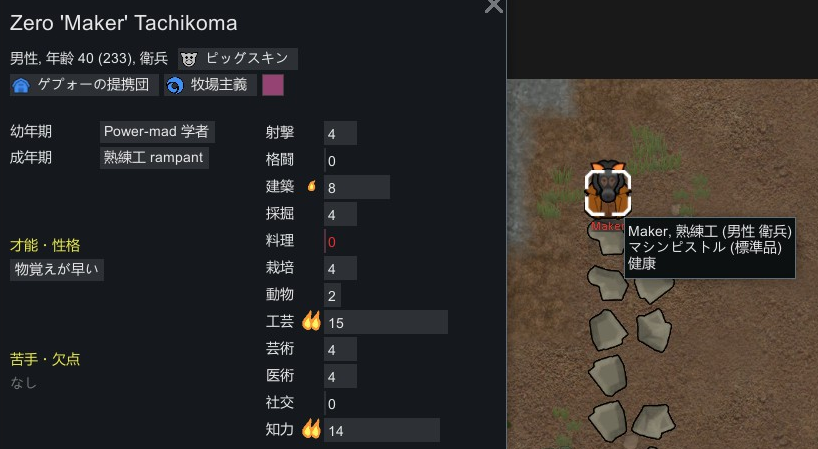Click the single flame icon beside 建築
Screen dimensions: 818x449
point(311,186)
